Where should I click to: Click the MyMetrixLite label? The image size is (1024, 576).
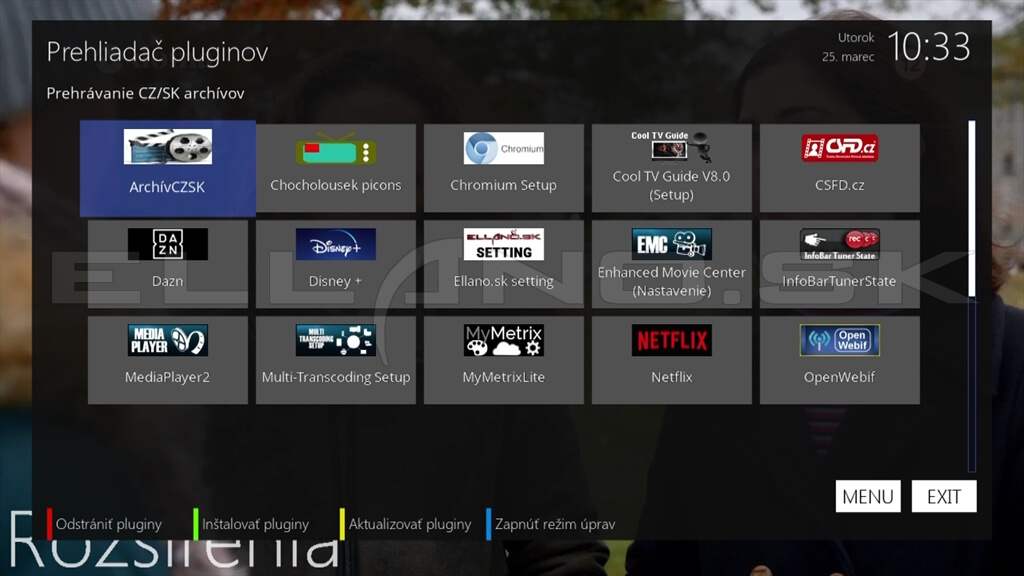(504, 377)
